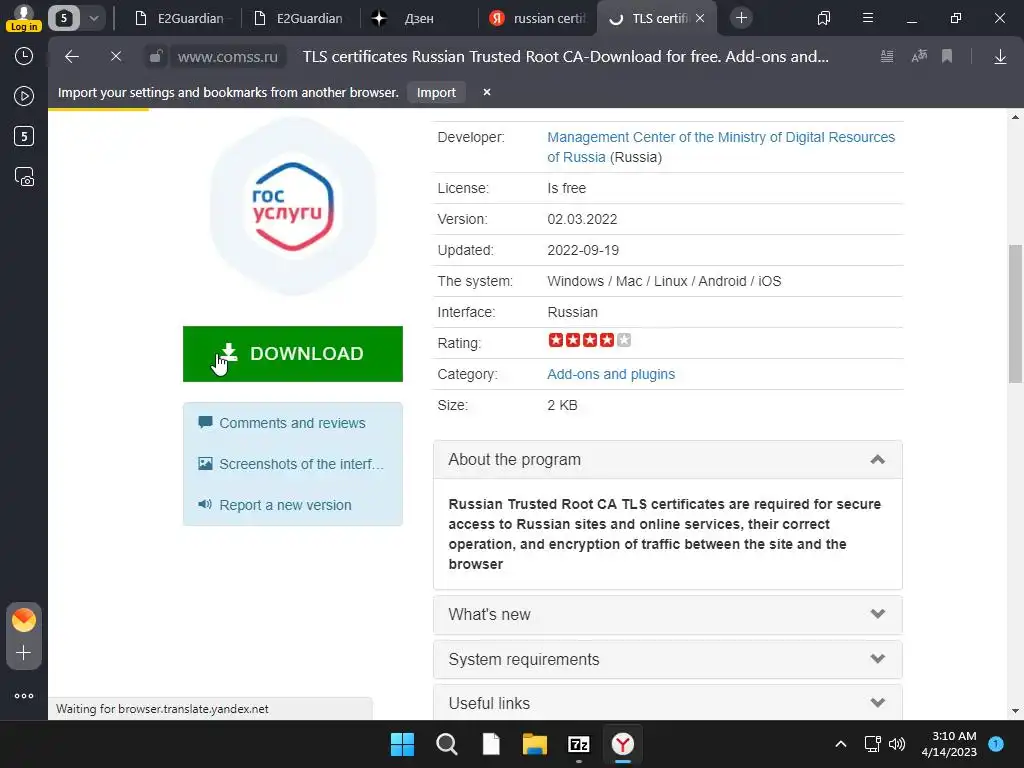Close the TLS certificates tab
Viewport: 1024px width, 768px height.
[x=700, y=18]
